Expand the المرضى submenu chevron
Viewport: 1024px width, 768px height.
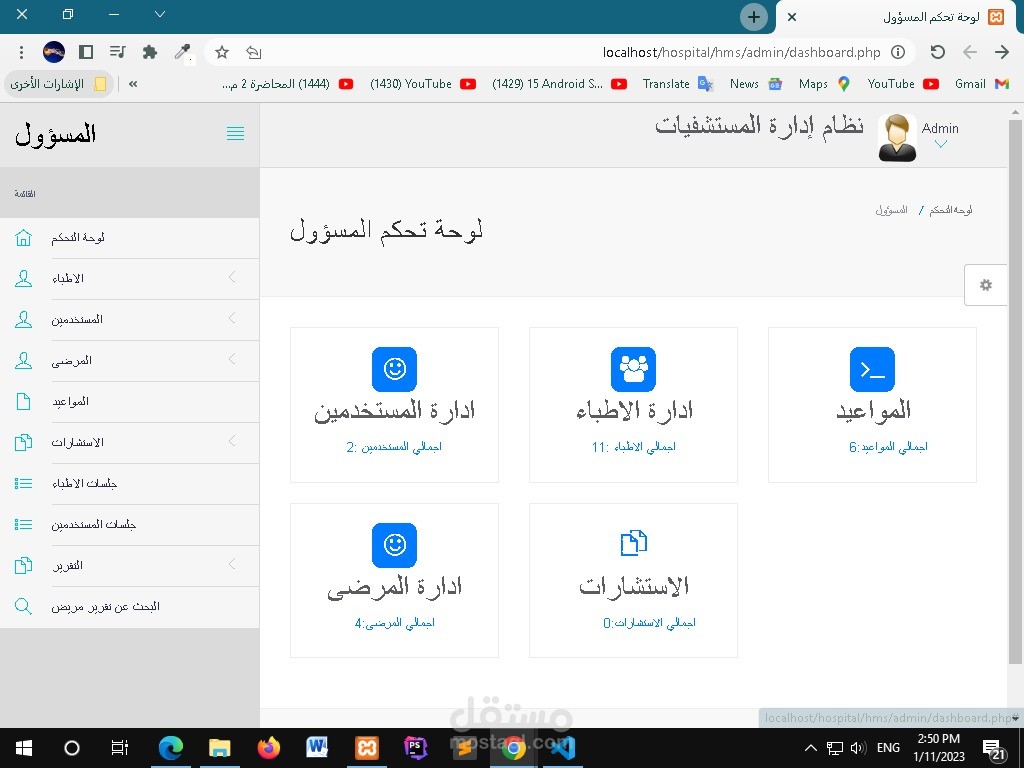click(x=232, y=360)
